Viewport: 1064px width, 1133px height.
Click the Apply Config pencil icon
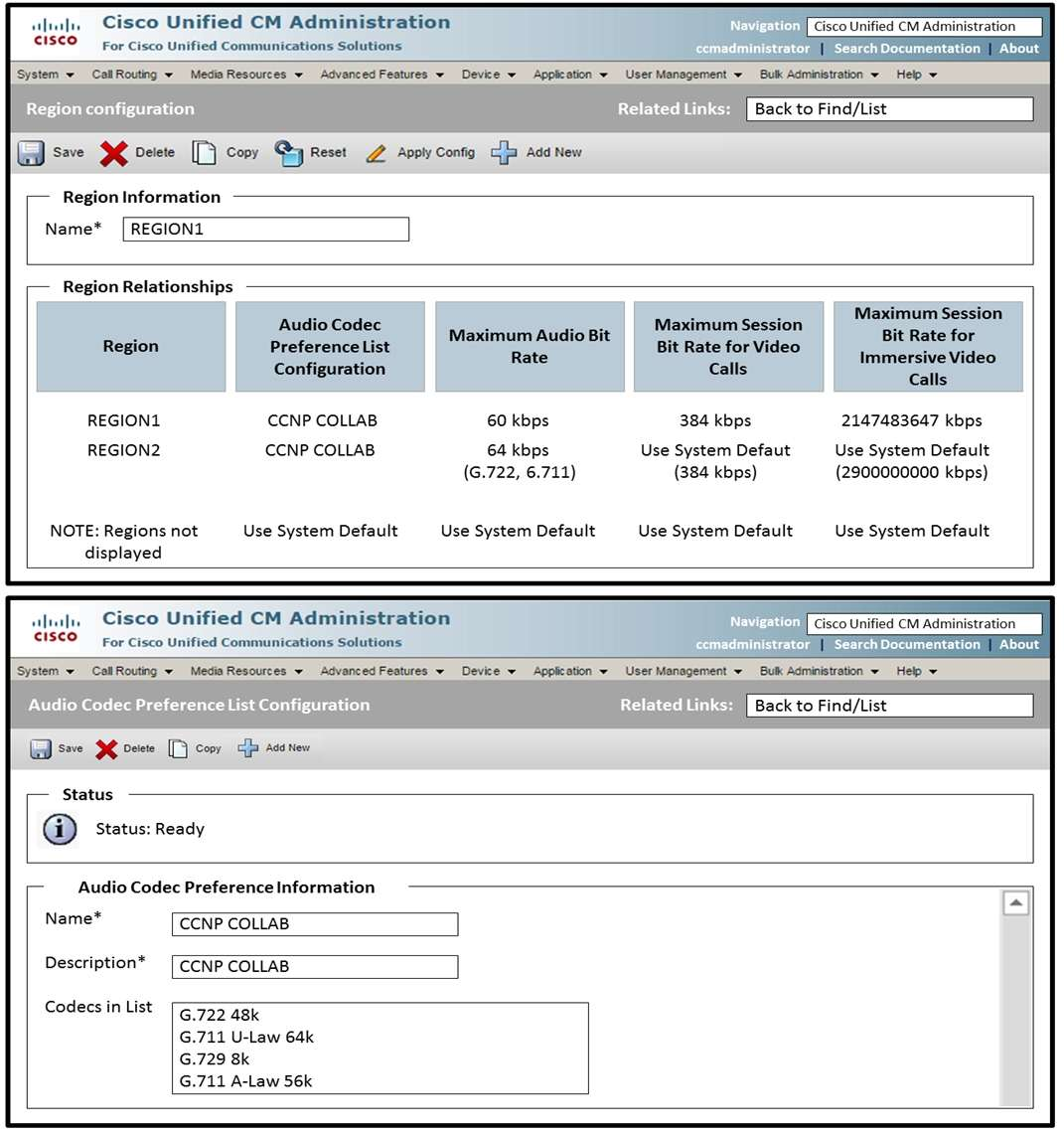[x=376, y=153]
